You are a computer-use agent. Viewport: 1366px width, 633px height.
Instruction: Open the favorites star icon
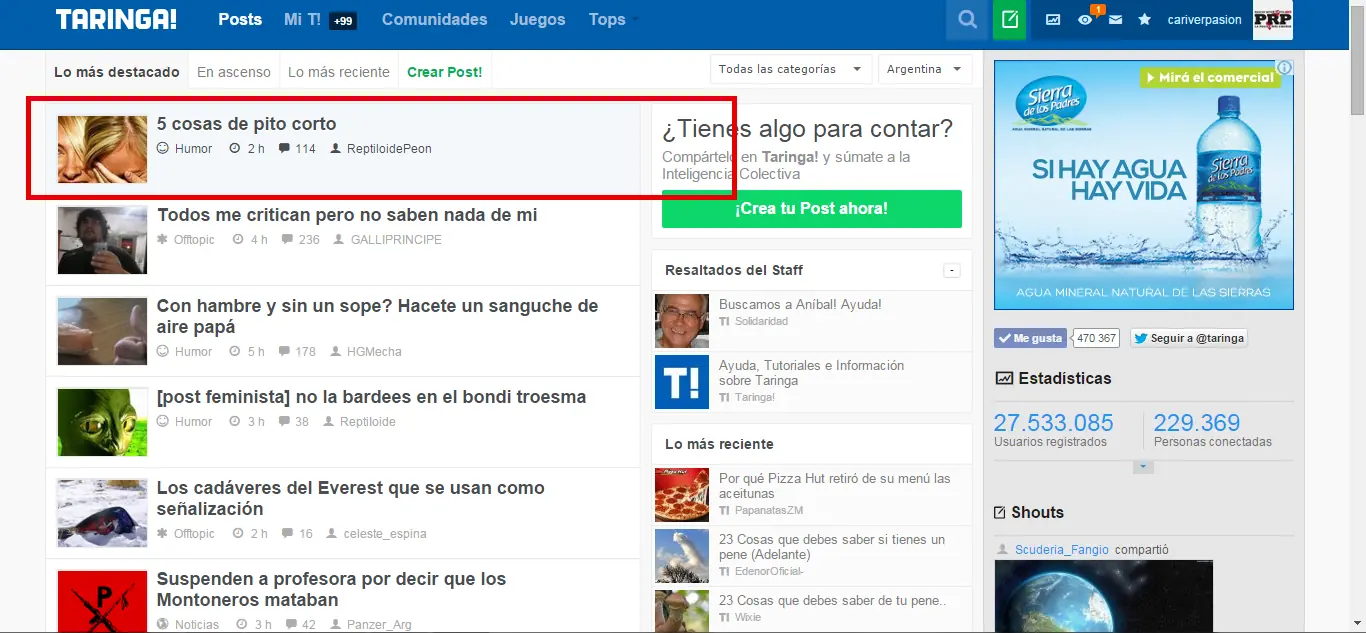(1145, 19)
